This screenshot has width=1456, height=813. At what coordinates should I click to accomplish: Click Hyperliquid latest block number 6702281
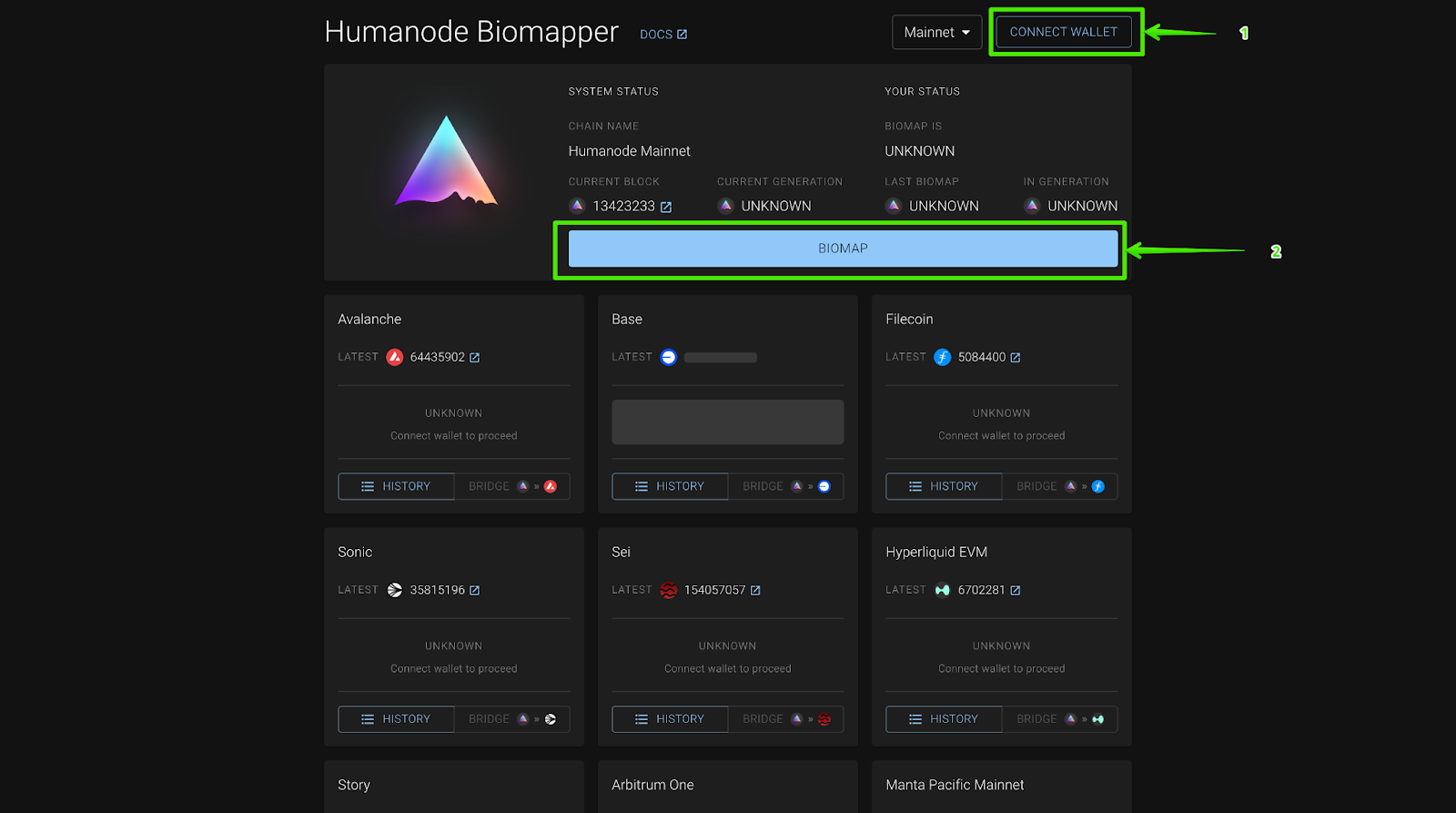[x=981, y=590]
